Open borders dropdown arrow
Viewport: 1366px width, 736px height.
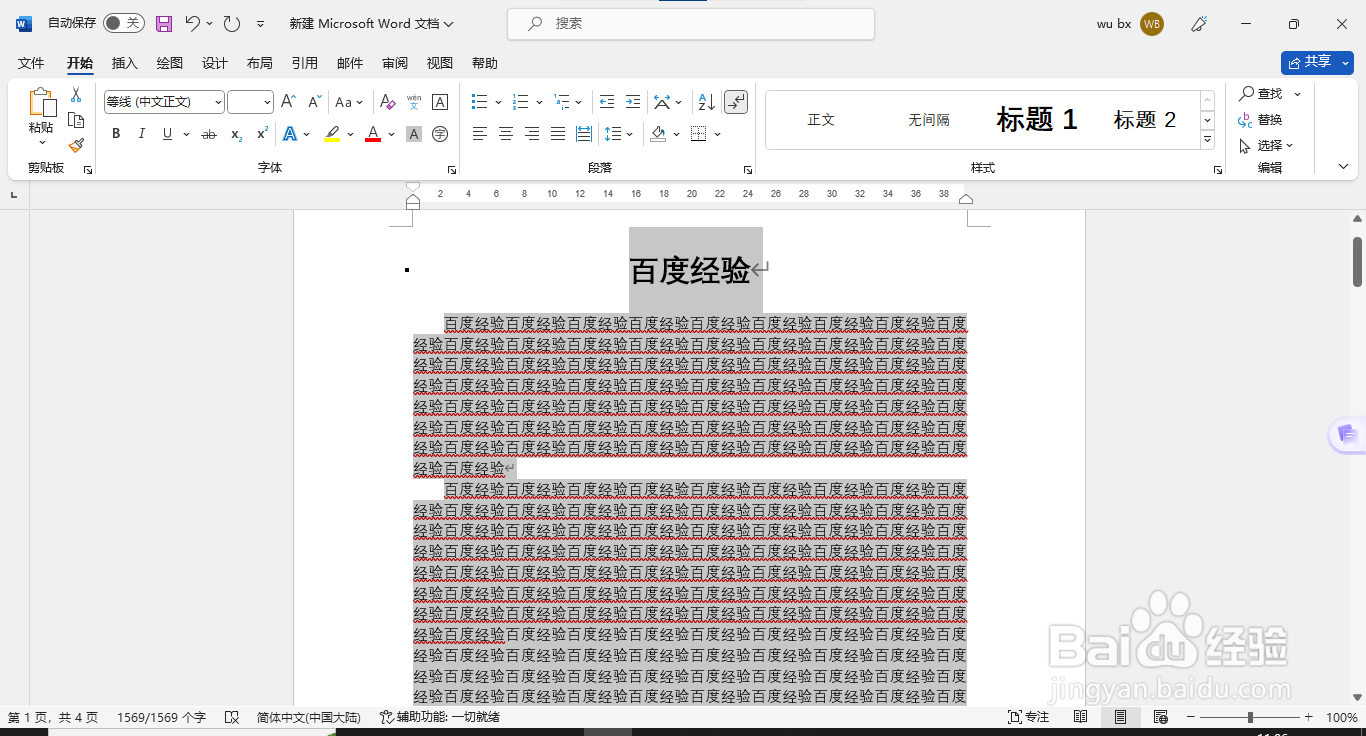pyautogui.click(x=718, y=134)
